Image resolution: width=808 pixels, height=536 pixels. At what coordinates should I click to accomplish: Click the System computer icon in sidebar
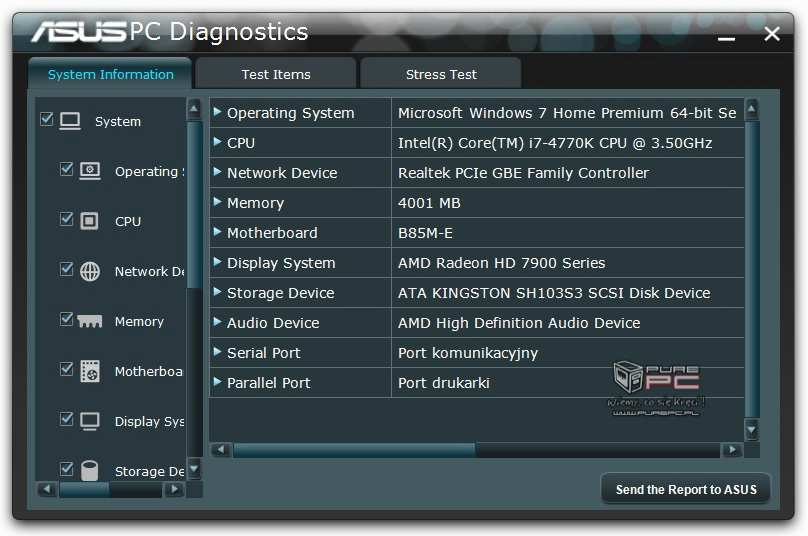[x=70, y=121]
